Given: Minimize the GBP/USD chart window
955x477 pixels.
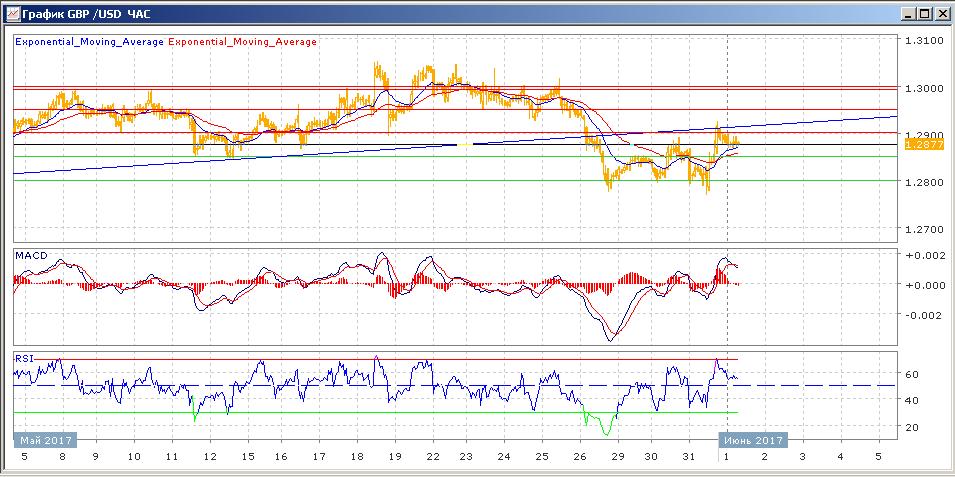Looking at the screenshot, I should click(x=909, y=13).
